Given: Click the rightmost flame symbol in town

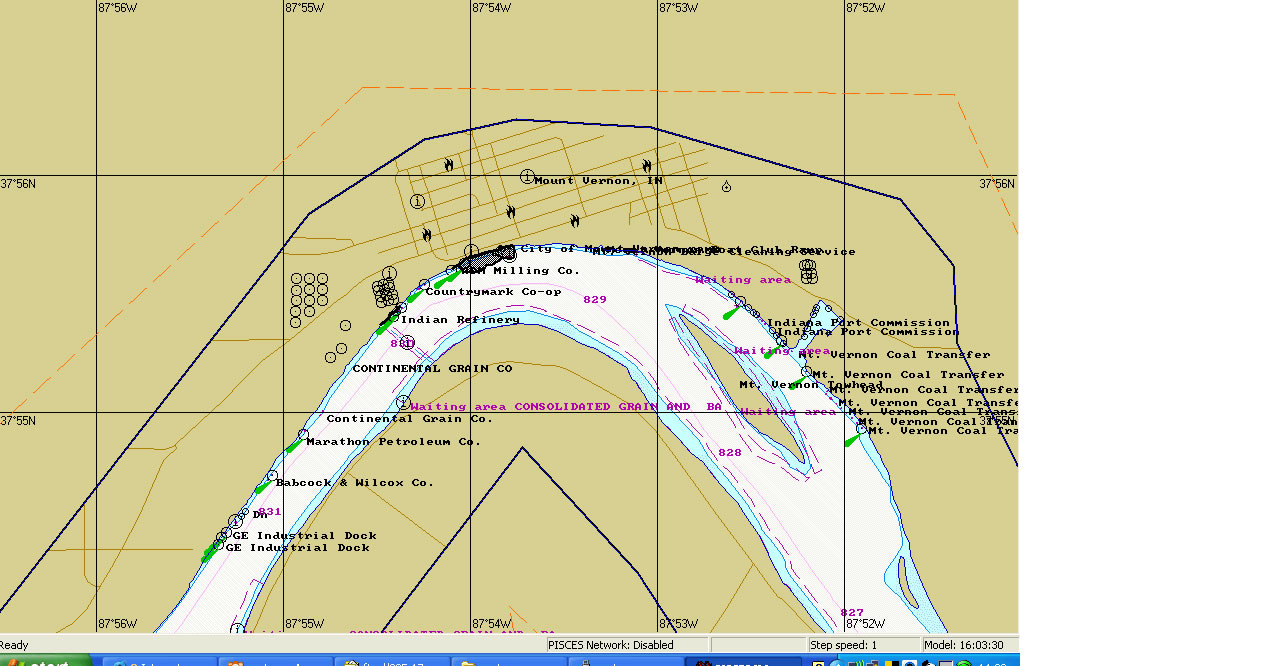Looking at the screenshot, I should [647, 166].
